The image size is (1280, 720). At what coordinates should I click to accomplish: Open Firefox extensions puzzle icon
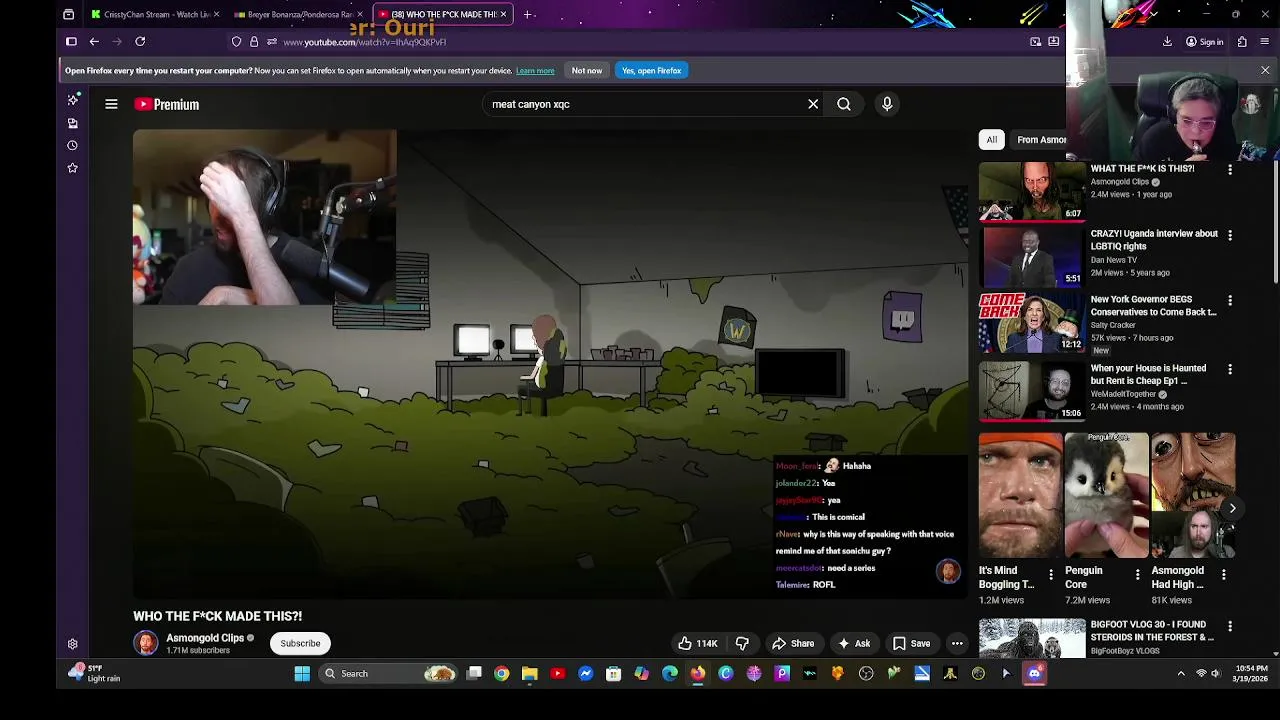pyautogui.click(x=1242, y=42)
